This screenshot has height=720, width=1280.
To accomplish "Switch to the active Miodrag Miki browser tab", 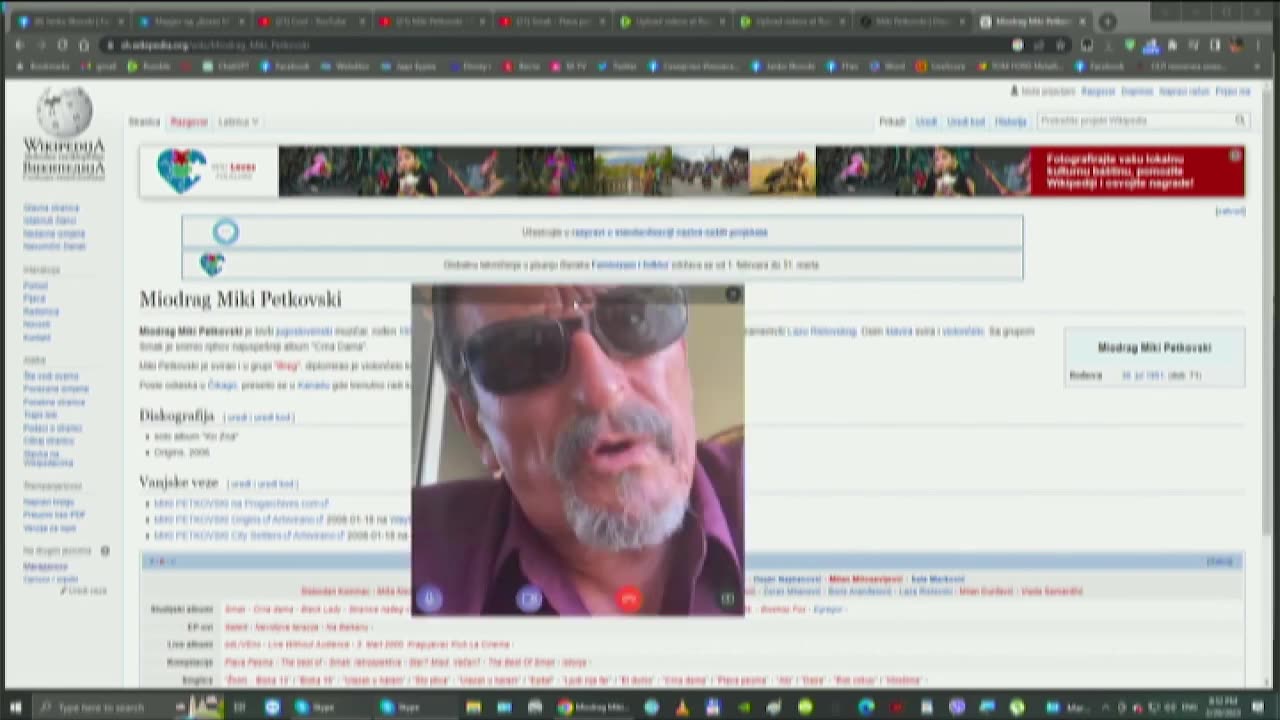I will coord(1030,21).
